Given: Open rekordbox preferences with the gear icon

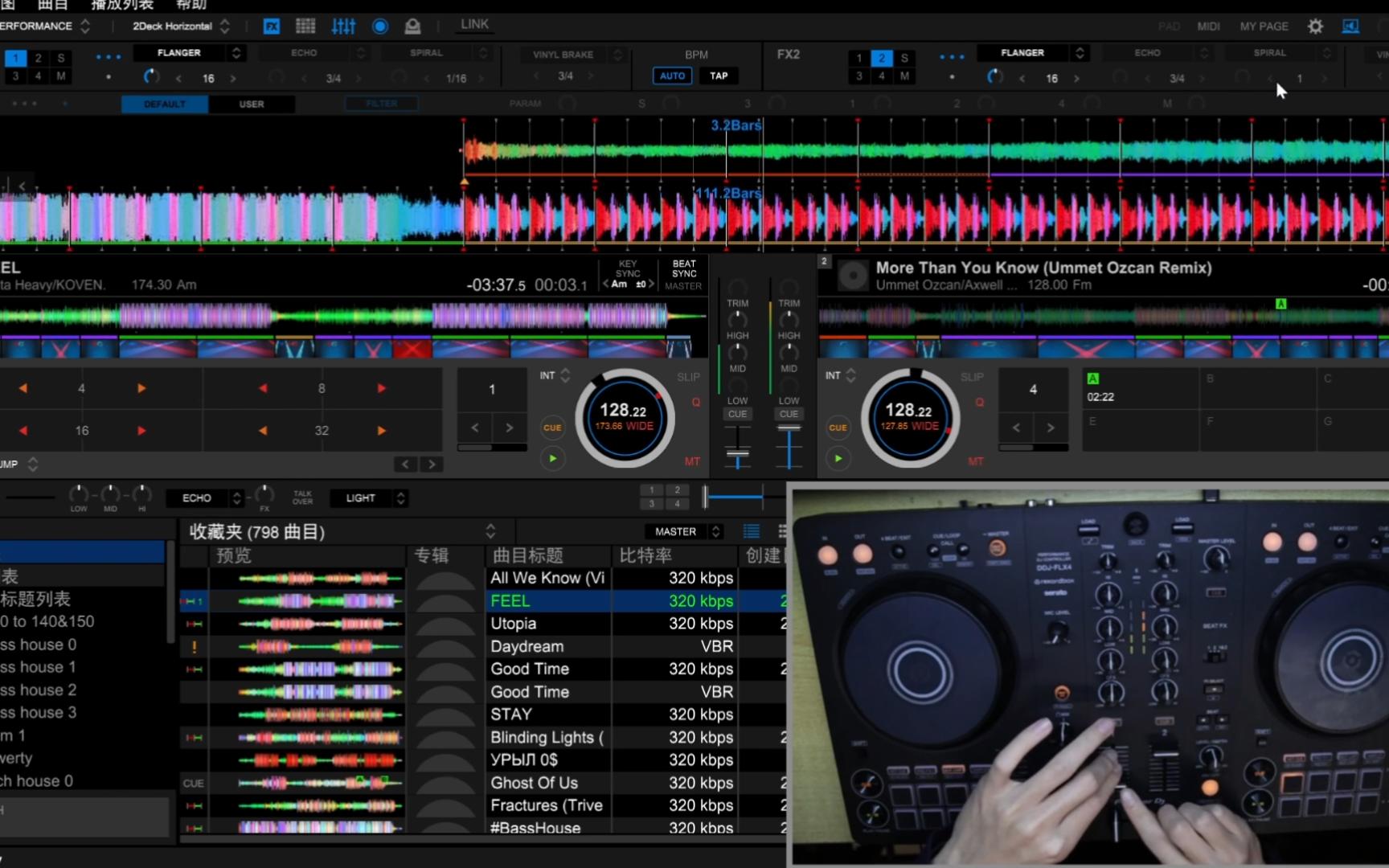Looking at the screenshot, I should coord(1314,26).
